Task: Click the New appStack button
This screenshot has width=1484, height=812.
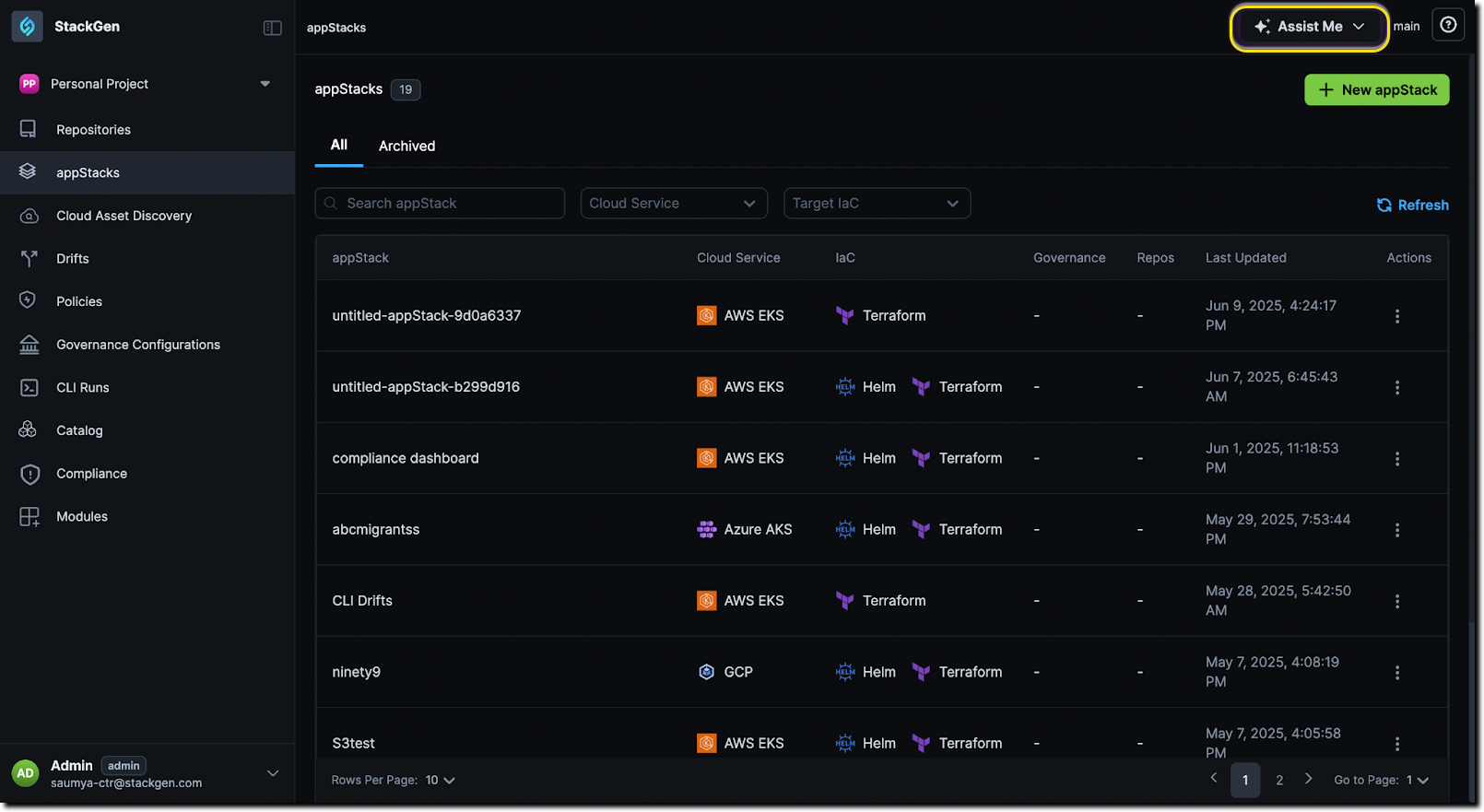Action: [x=1376, y=90]
